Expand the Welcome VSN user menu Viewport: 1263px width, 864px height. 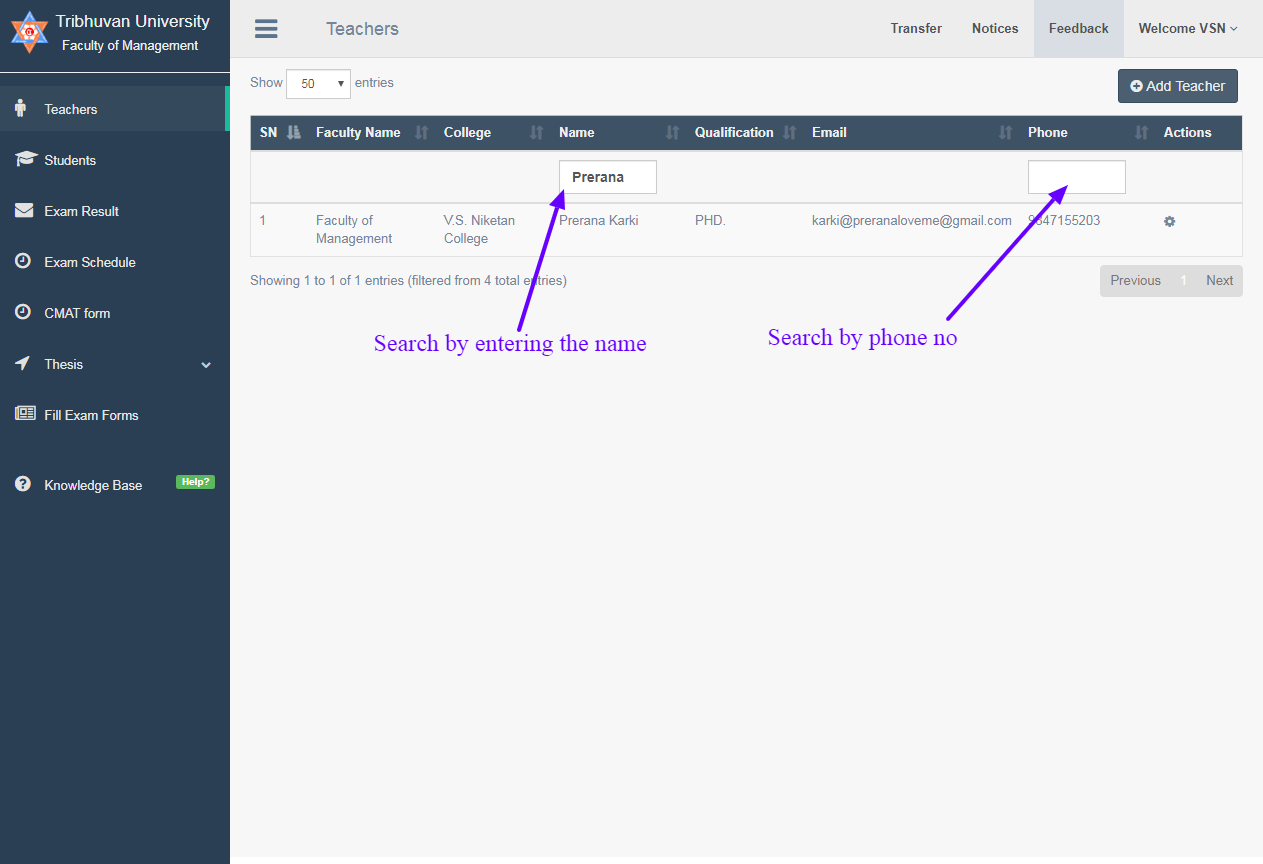1187,29
